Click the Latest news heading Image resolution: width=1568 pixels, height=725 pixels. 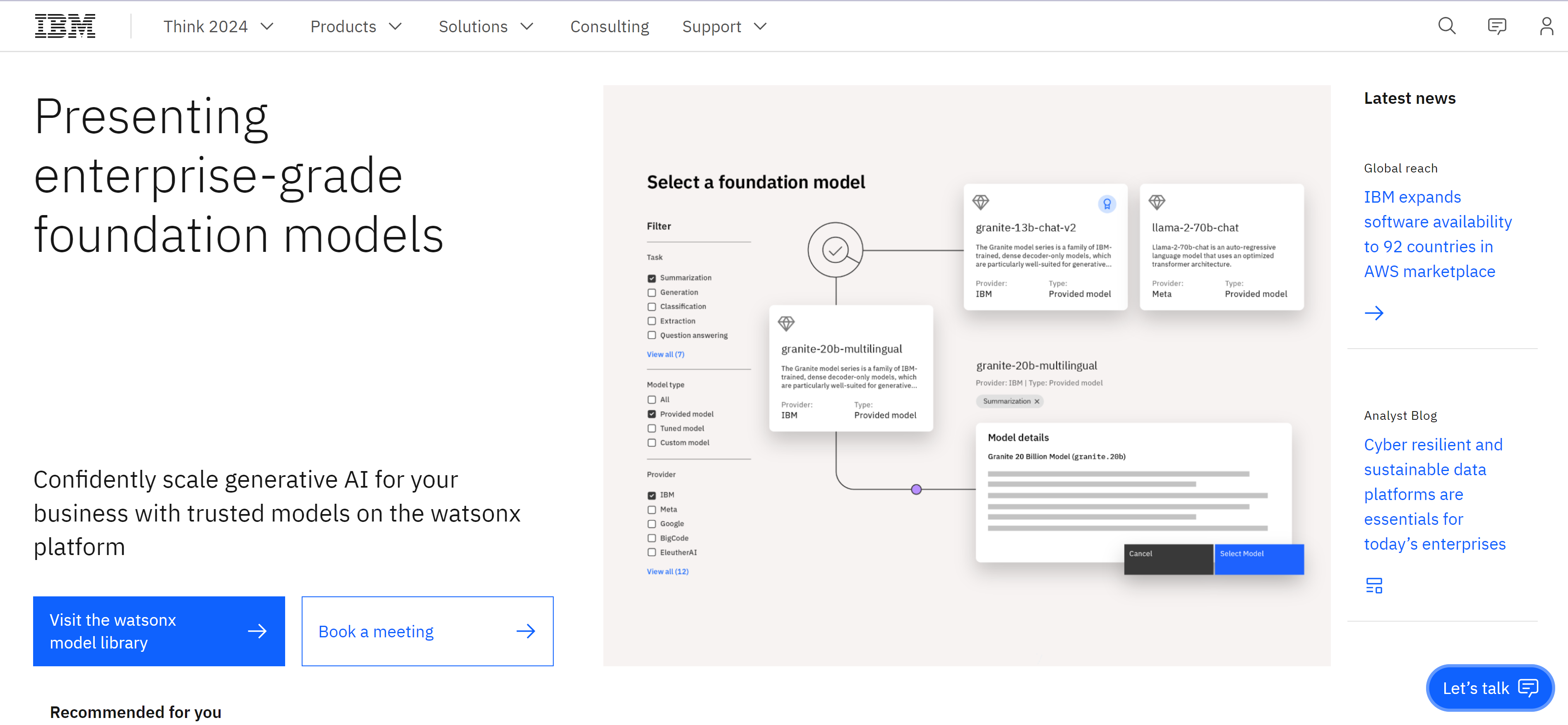click(1409, 98)
